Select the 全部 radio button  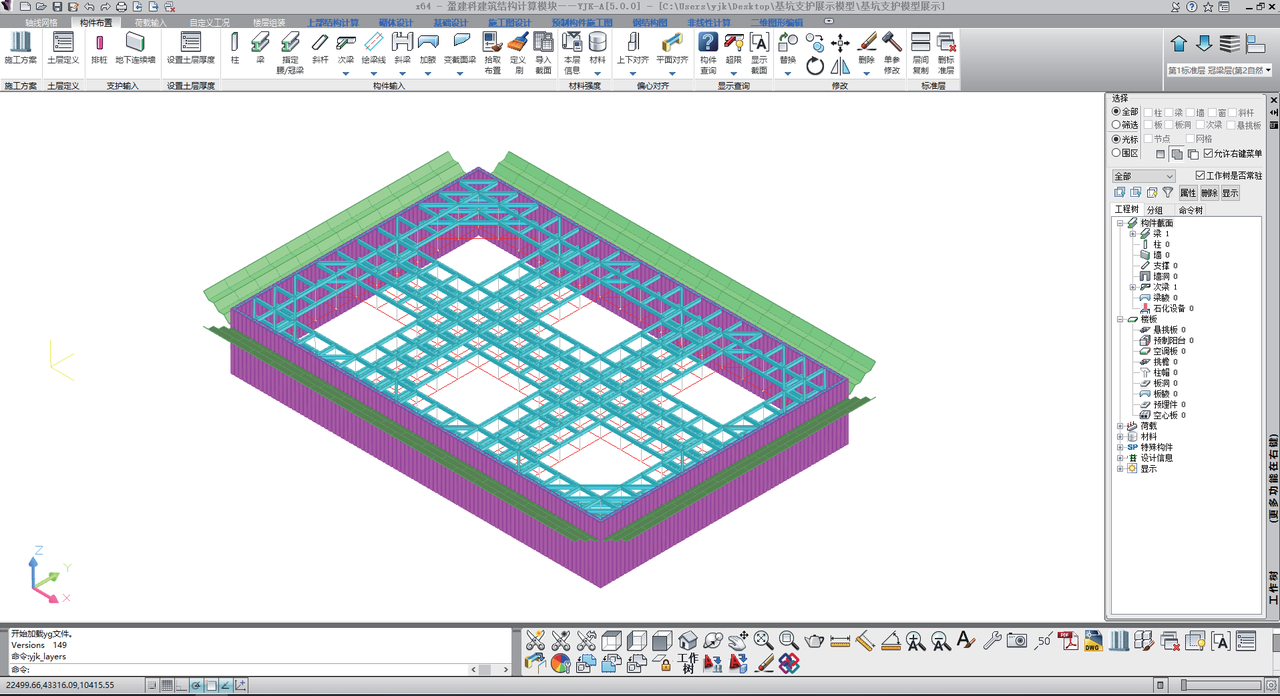(1125, 112)
